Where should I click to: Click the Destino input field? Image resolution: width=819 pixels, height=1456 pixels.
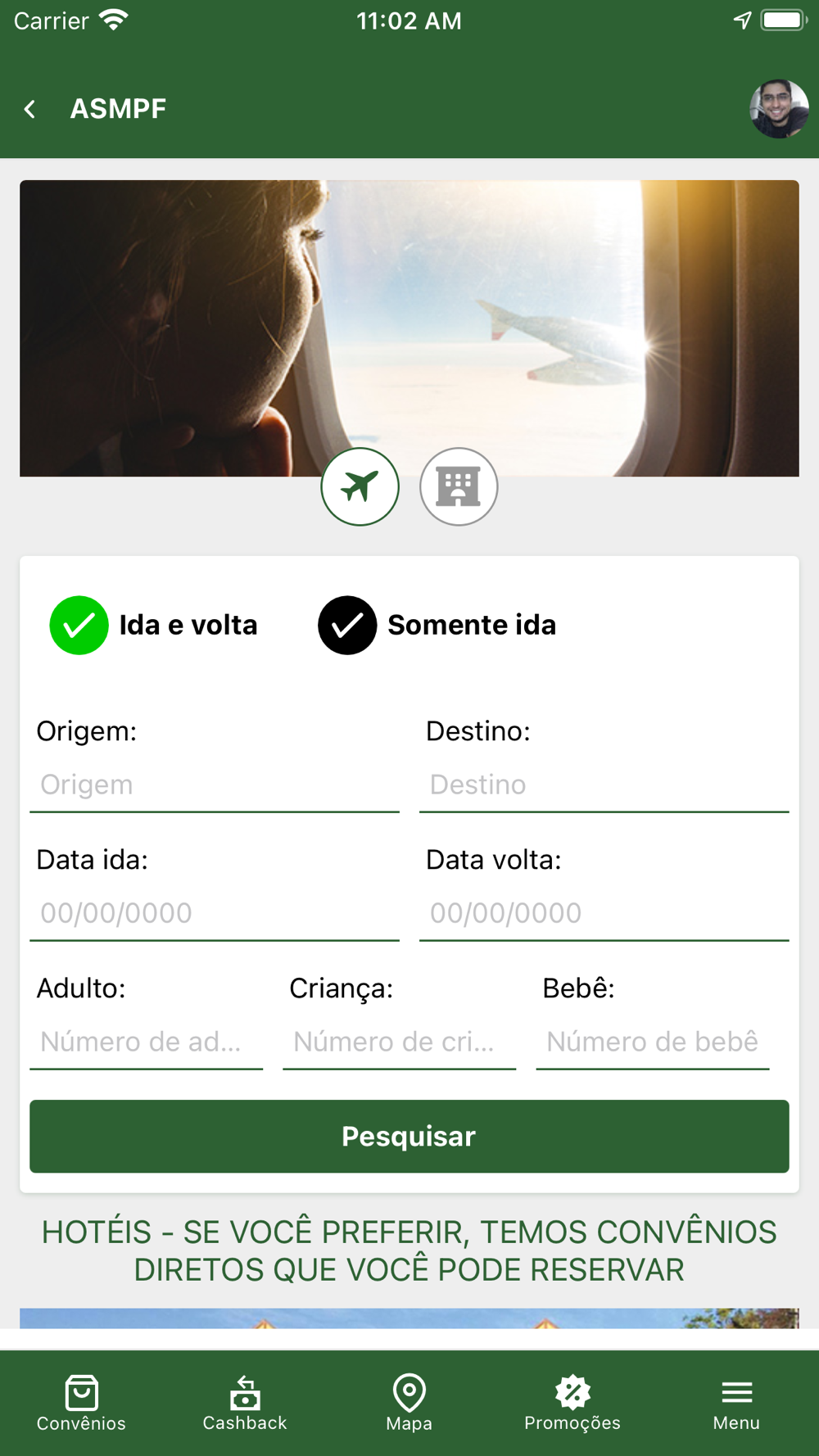pos(604,785)
